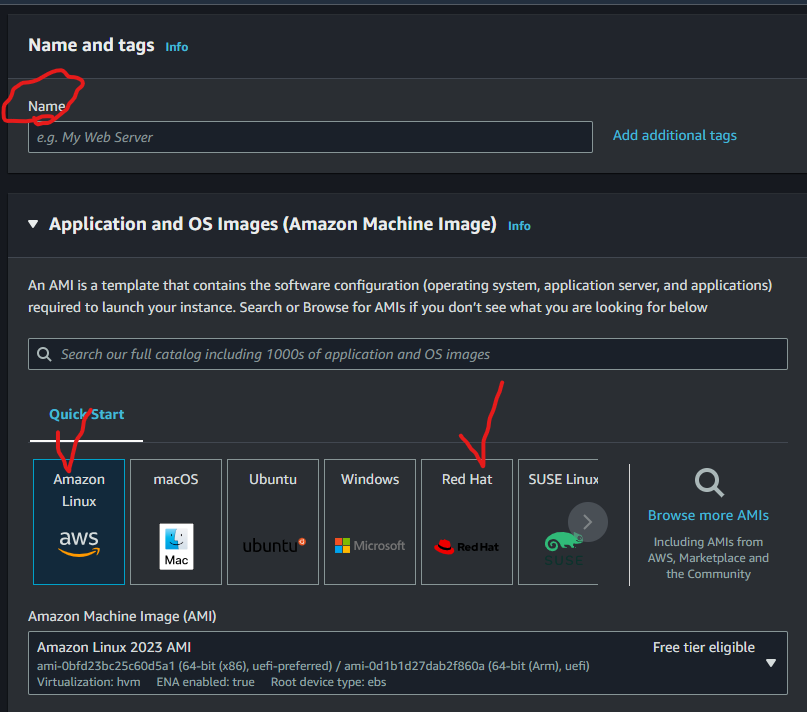Switch to the Quick Start tab
Image resolution: width=807 pixels, height=712 pixels.
click(86, 414)
